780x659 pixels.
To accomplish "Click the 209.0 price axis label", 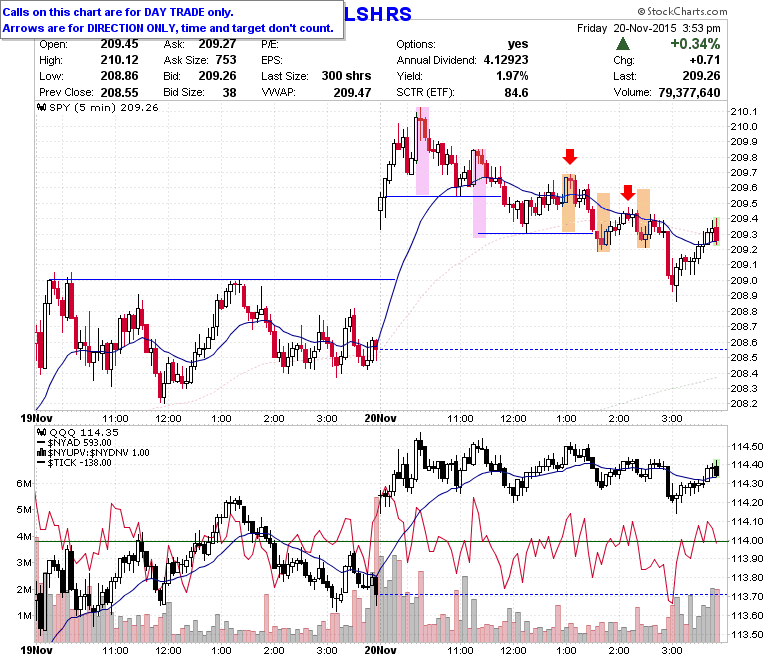I will coord(744,281).
